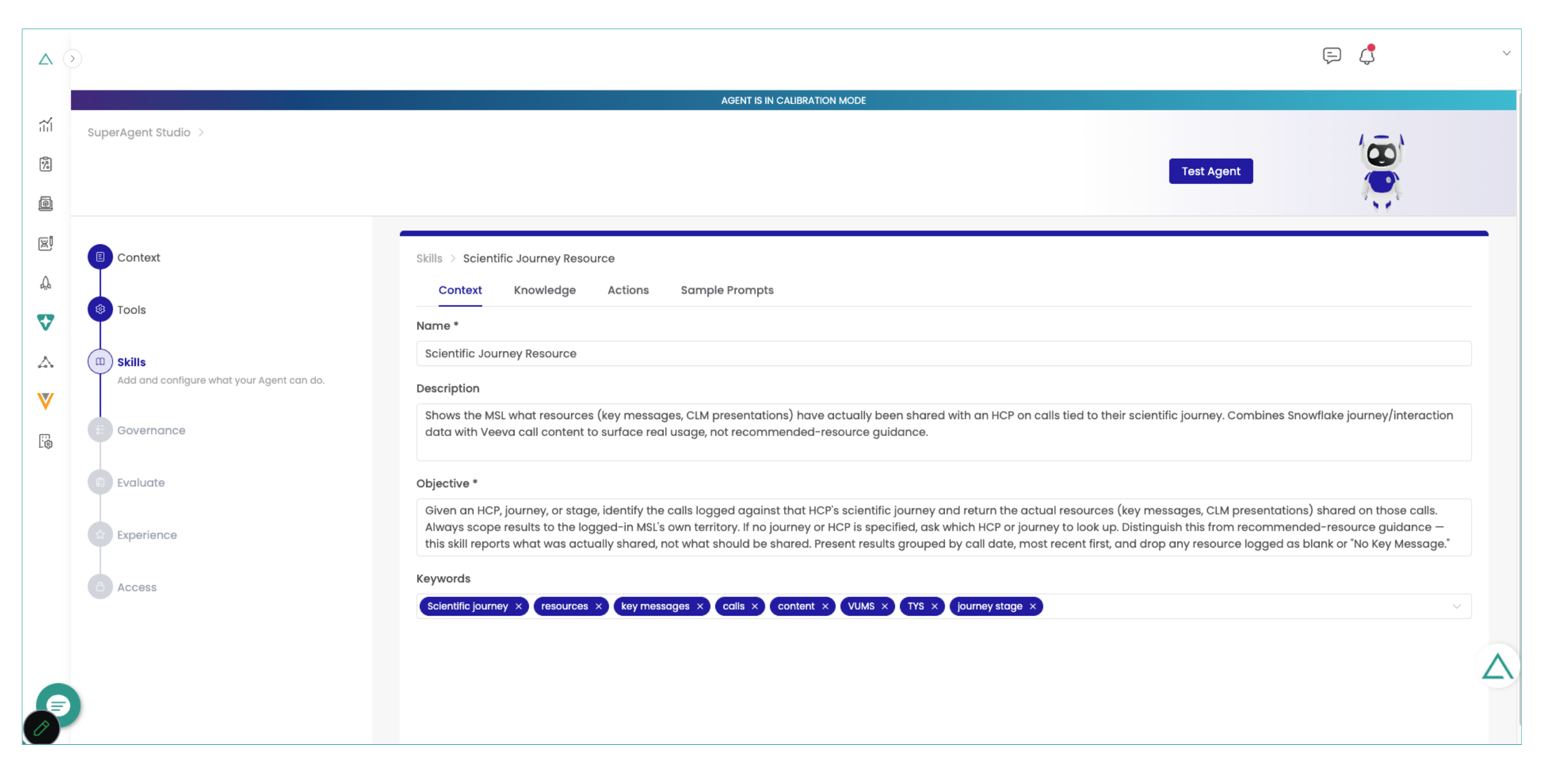Remove the resources keyword tag

click(x=598, y=606)
